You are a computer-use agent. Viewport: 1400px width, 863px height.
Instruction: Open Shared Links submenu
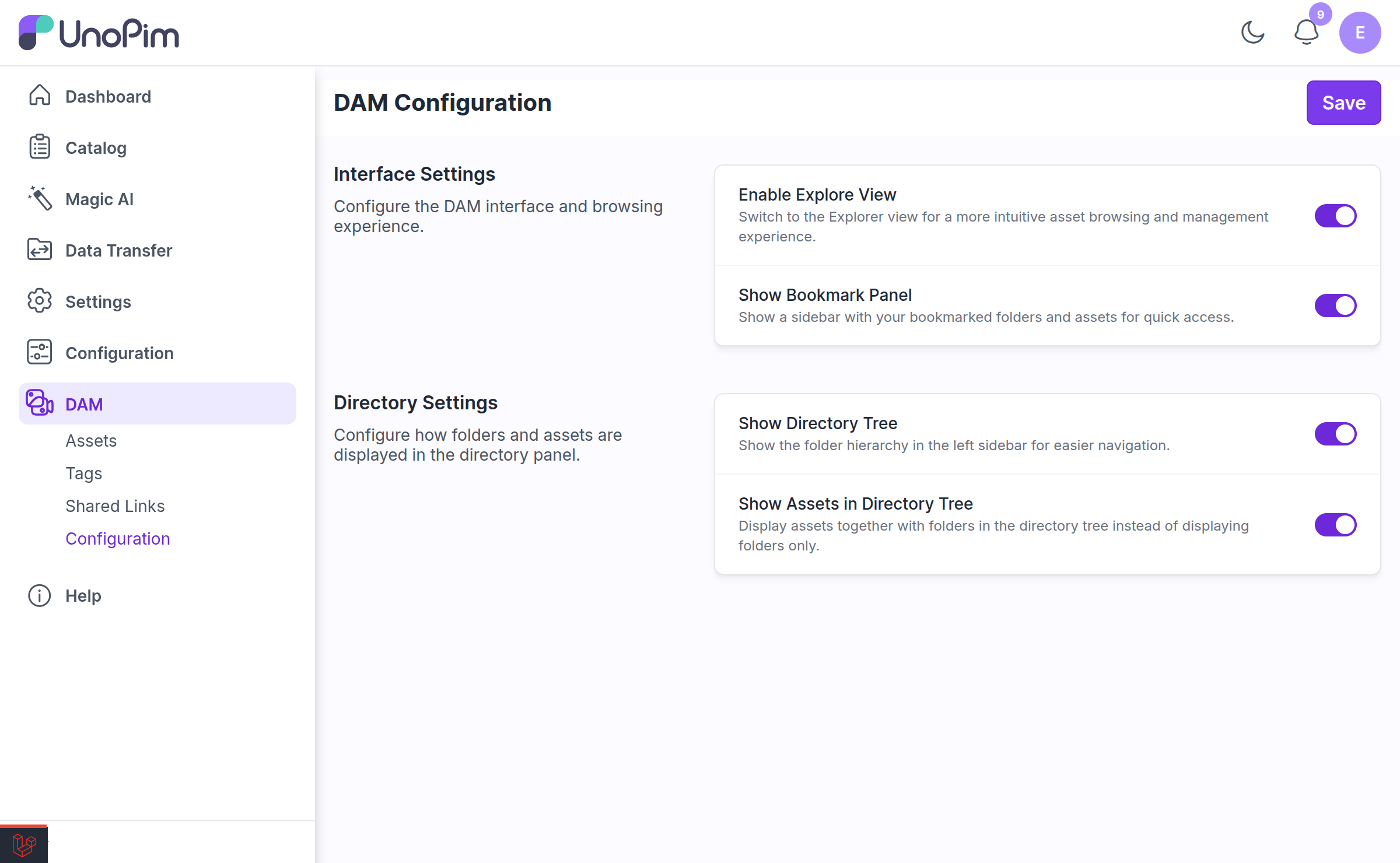[x=115, y=506]
